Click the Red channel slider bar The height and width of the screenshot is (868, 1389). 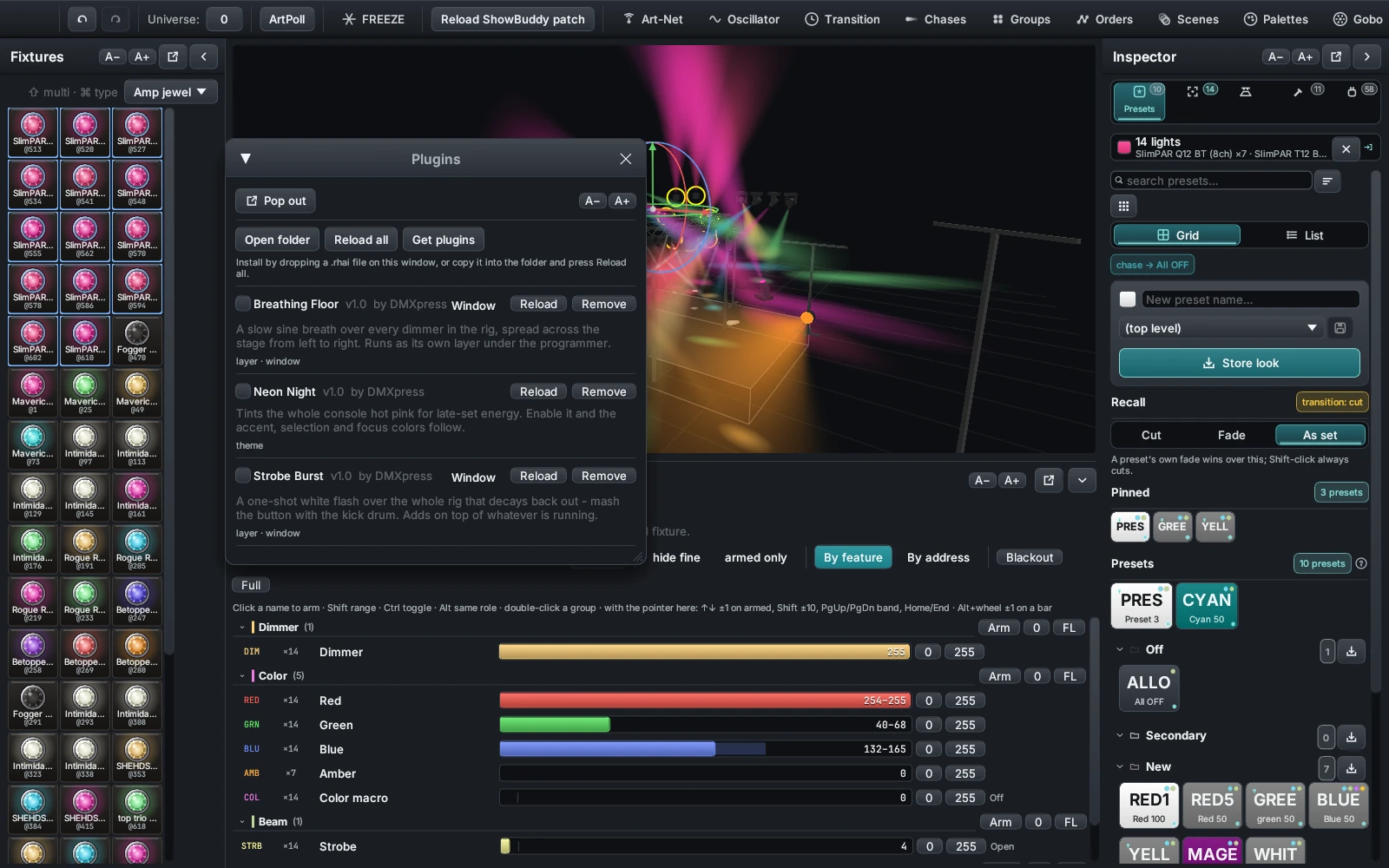pyautogui.click(x=704, y=700)
